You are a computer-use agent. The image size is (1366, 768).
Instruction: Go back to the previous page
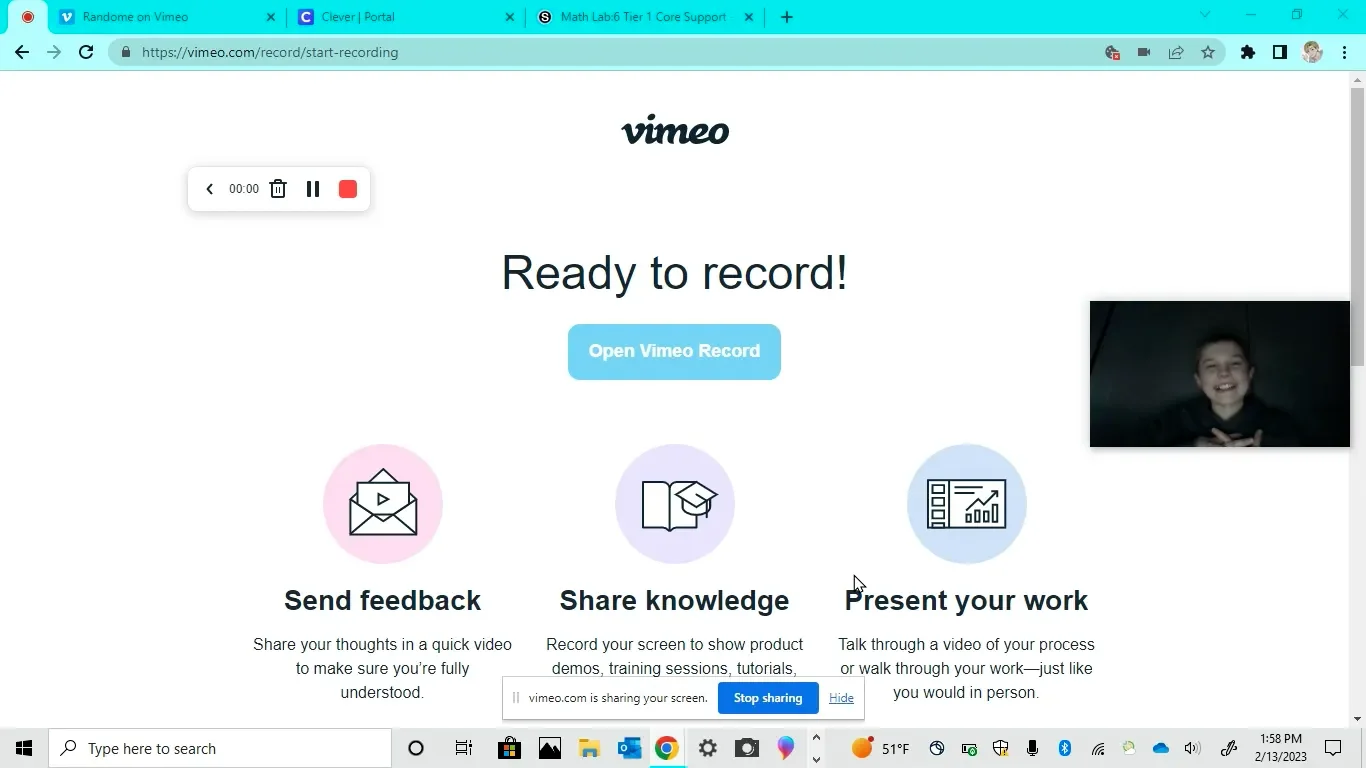(22, 52)
